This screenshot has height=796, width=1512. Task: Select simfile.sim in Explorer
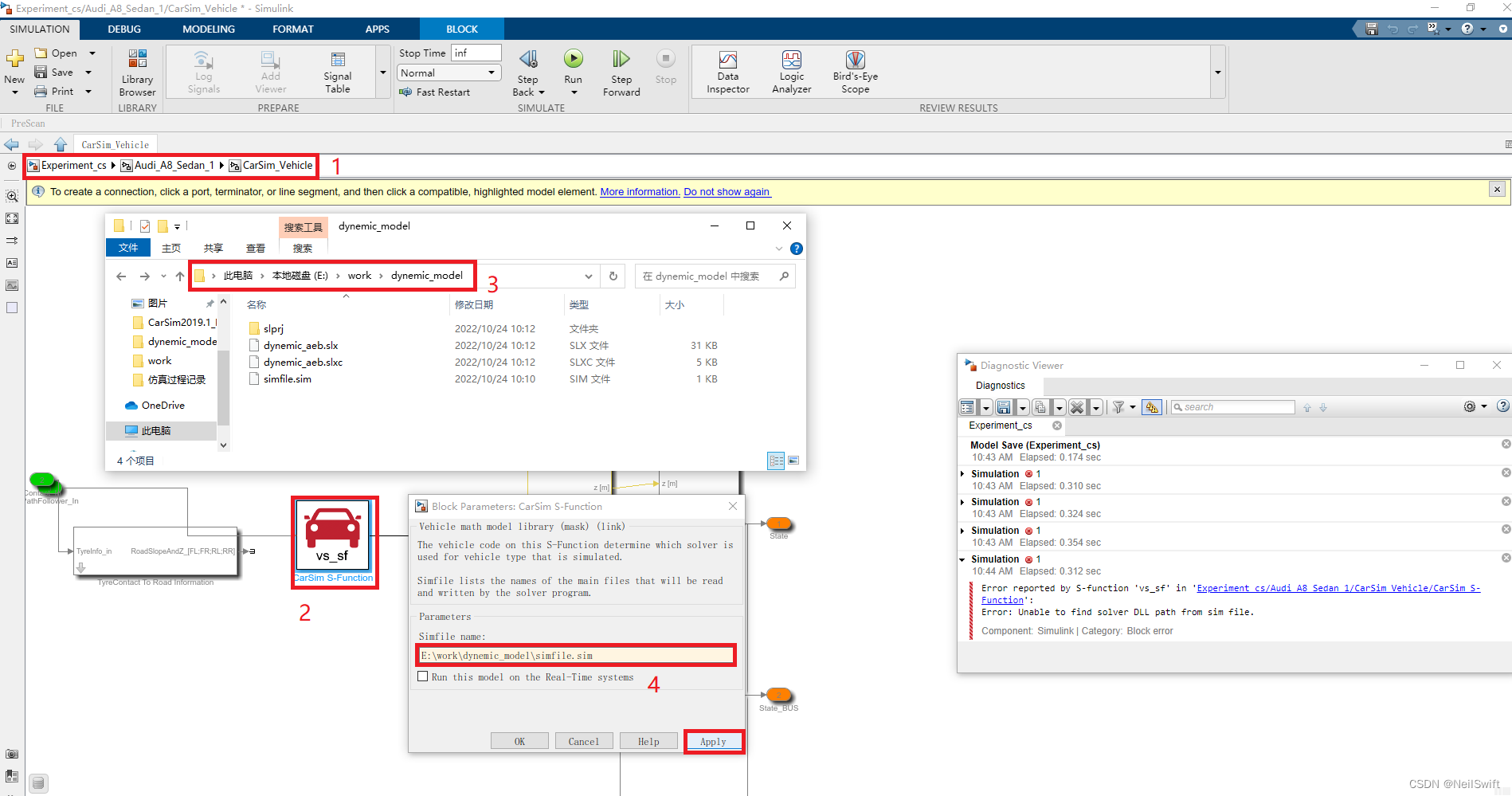point(288,378)
